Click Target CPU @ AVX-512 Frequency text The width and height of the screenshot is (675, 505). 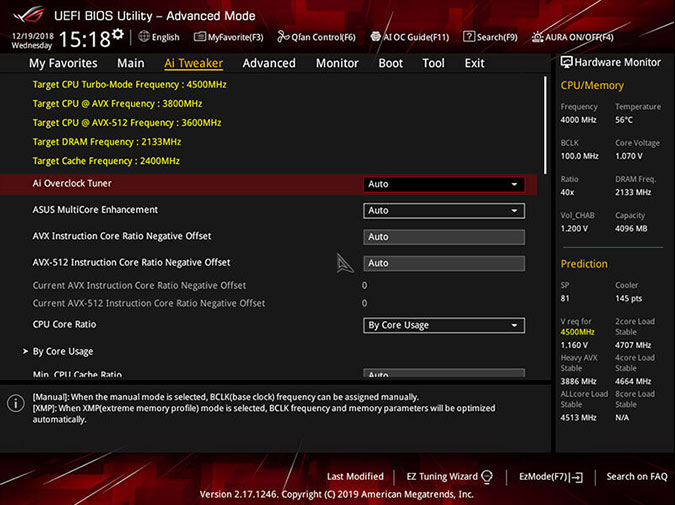(127, 123)
